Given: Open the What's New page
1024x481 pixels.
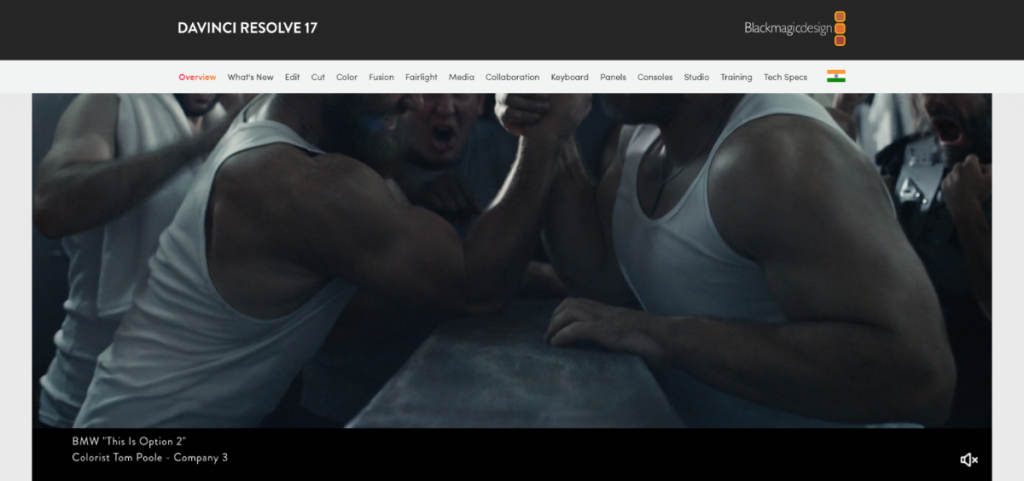Looking at the screenshot, I should (x=250, y=77).
